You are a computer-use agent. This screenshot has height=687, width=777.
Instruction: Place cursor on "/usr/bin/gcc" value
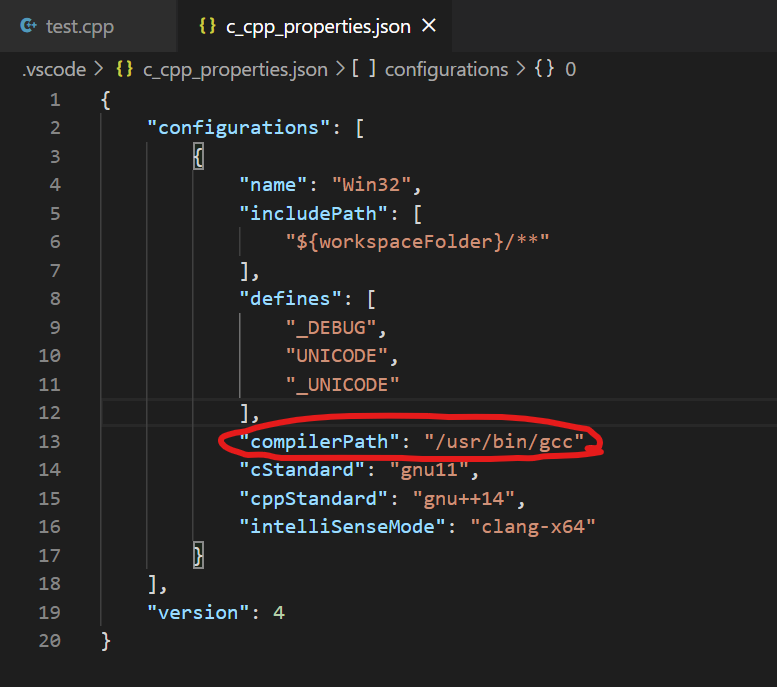[504, 441]
